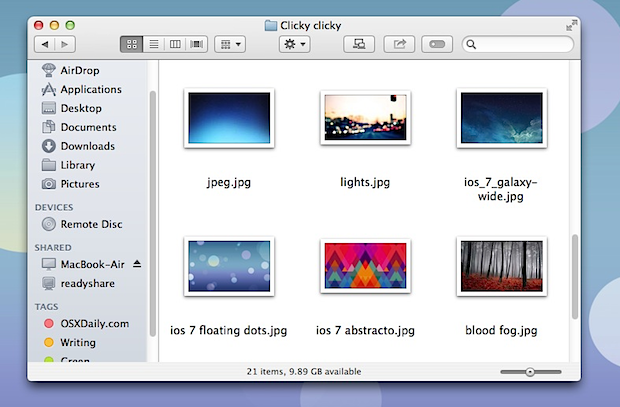Go forward with the right arrow
620x407 pixels.
65,44
